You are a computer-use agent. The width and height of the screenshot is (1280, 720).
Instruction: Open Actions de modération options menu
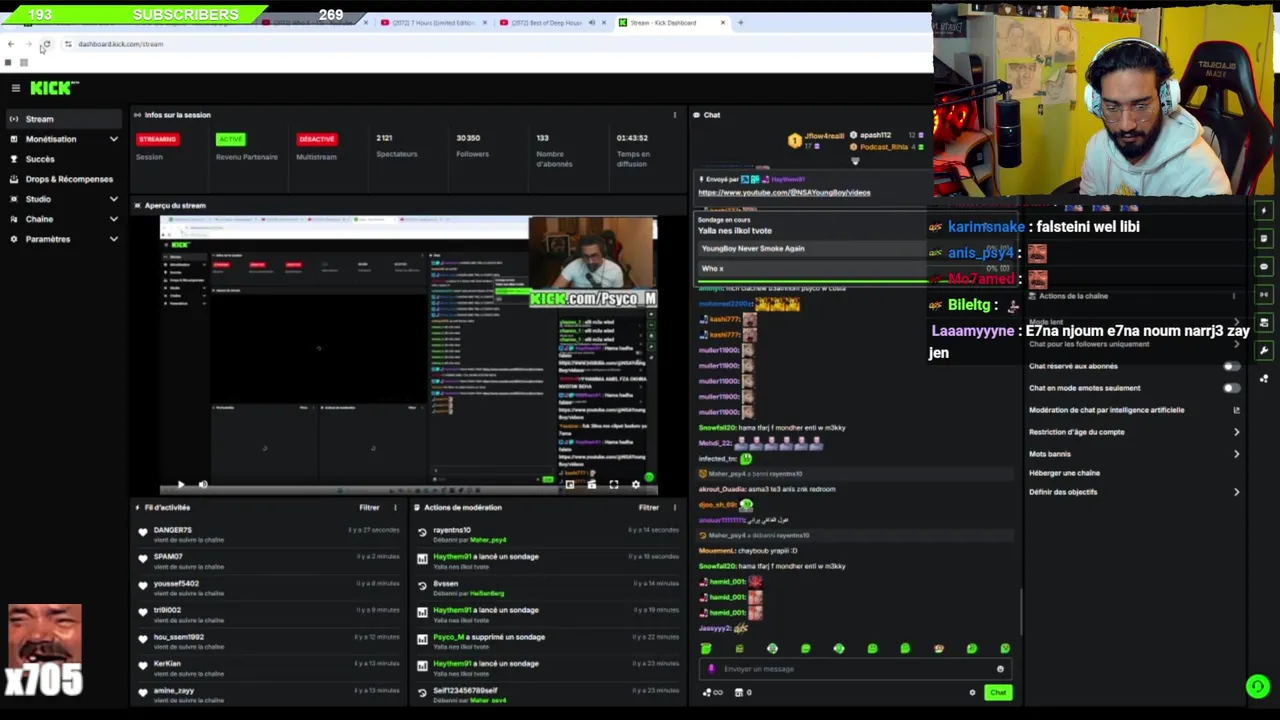[x=674, y=508]
